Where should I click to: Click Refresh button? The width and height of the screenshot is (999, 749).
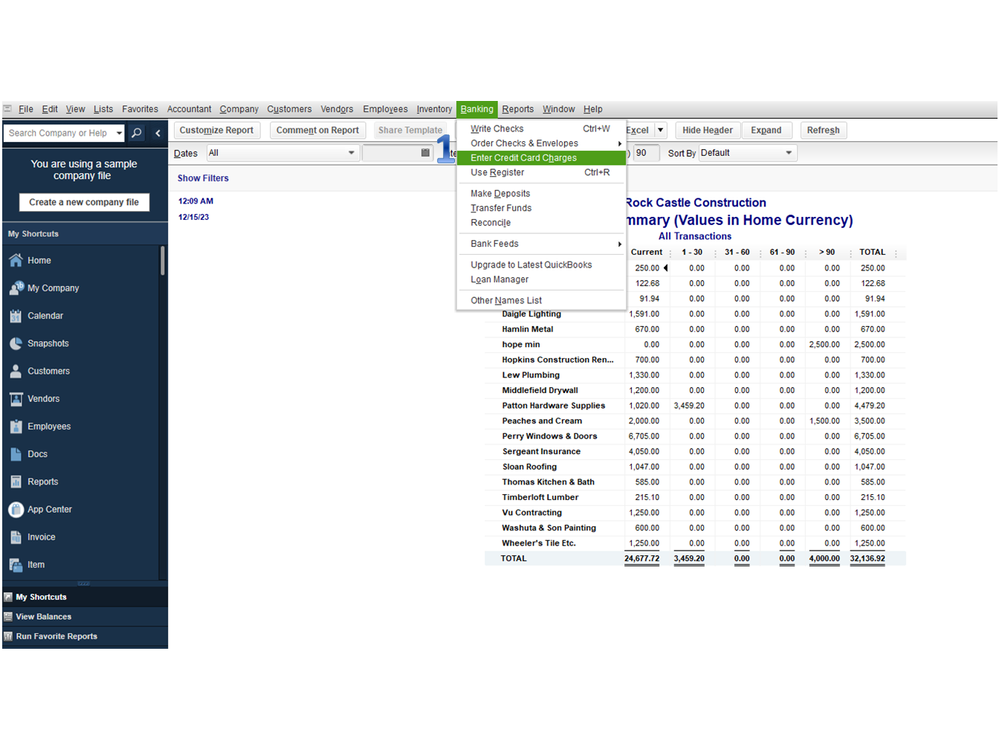click(x=823, y=130)
